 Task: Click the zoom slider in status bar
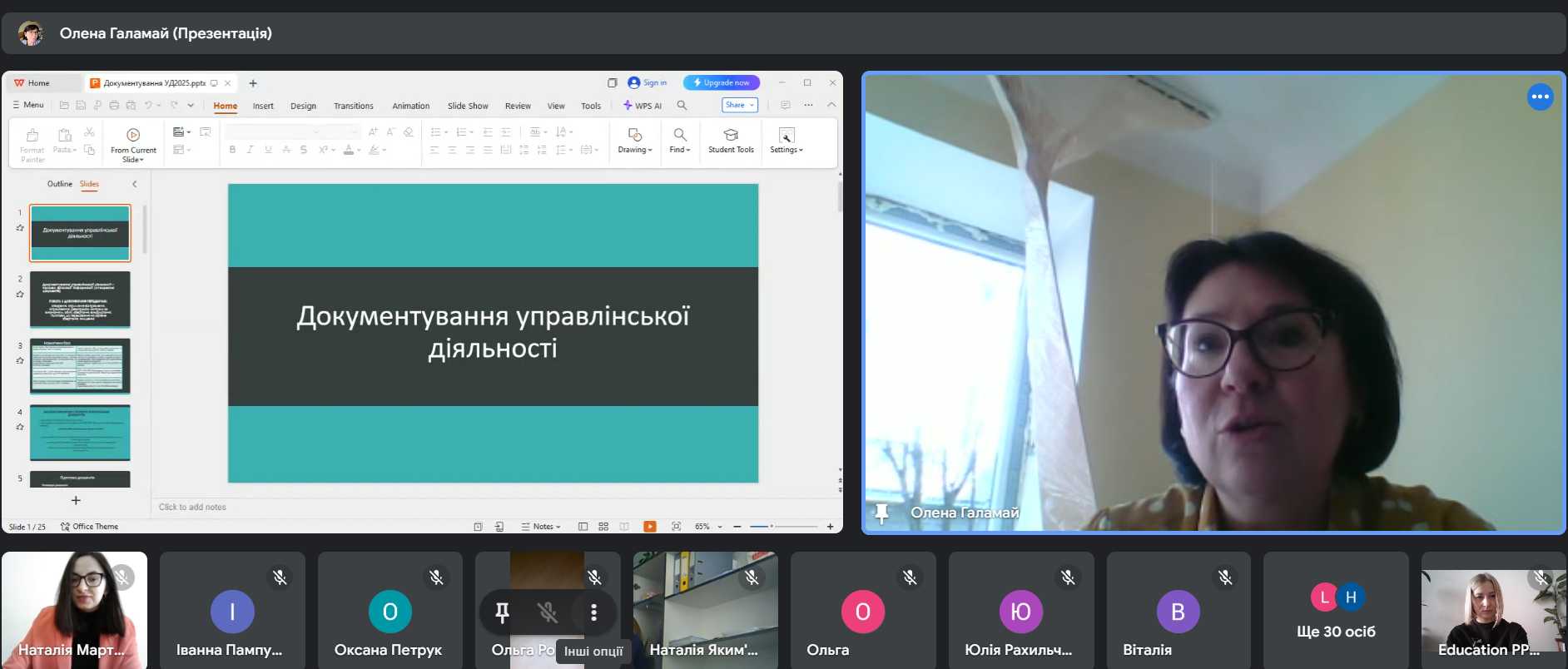point(783,527)
